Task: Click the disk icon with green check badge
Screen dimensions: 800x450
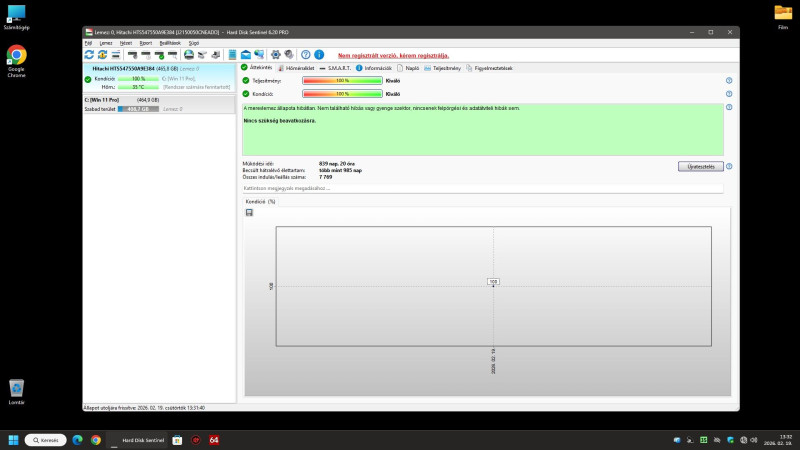Action: (159, 55)
